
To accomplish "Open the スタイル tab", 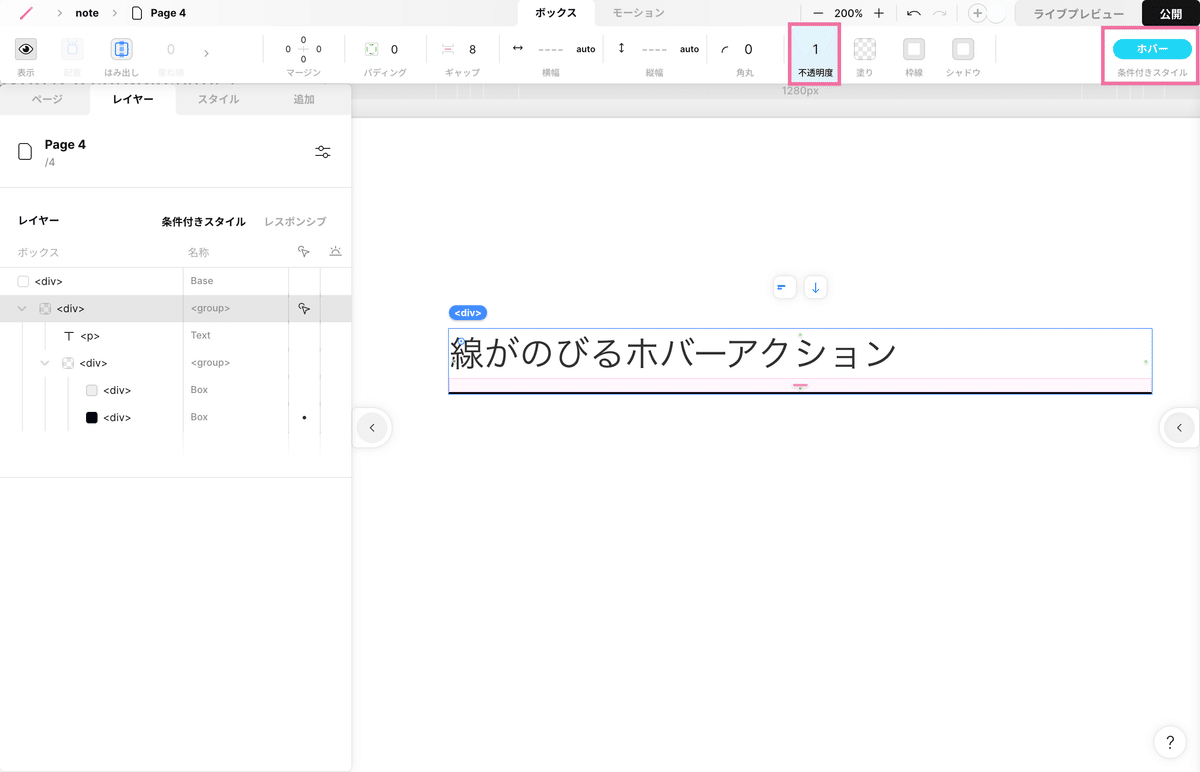I will pyautogui.click(x=218, y=99).
